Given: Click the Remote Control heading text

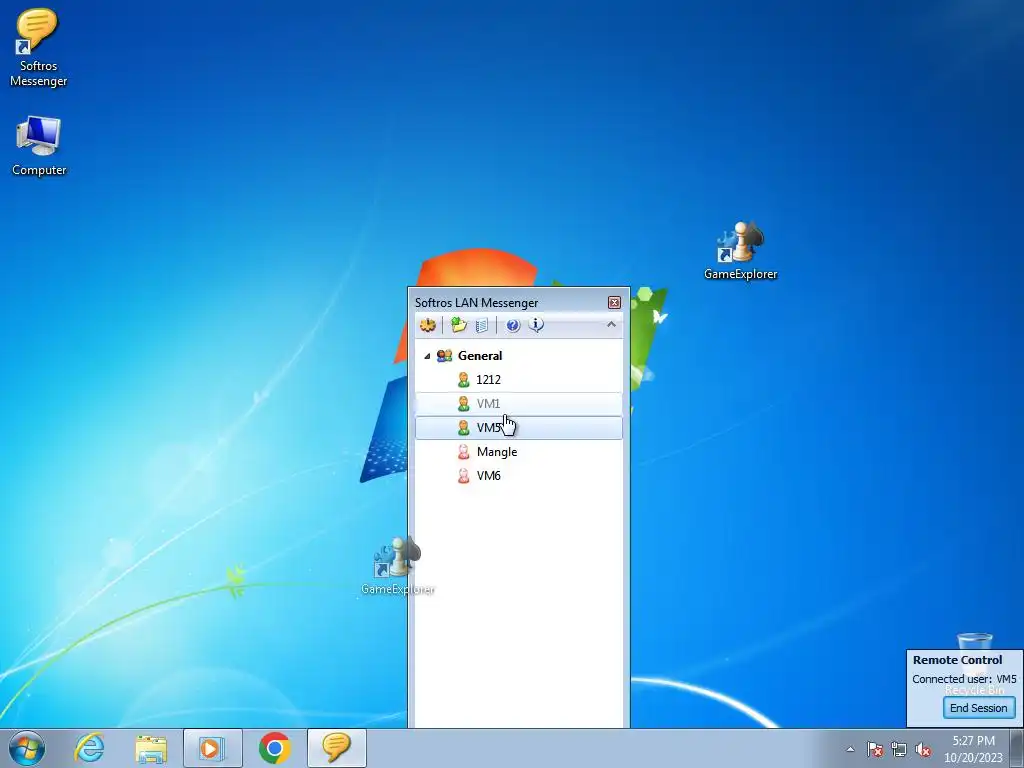Looking at the screenshot, I should point(957,660).
